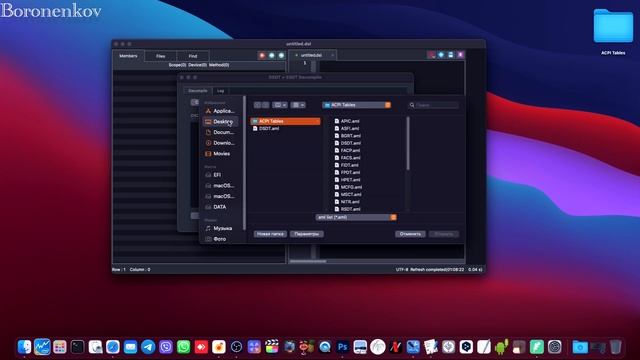Open Launchpad in the Dock
The image size is (640, 360).
click(x=60, y=347)
